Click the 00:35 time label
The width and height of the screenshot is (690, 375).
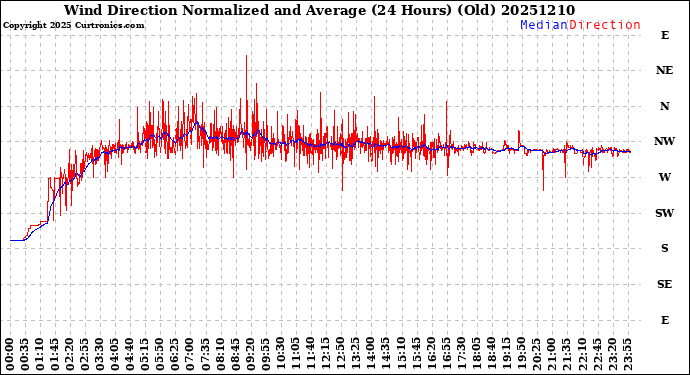[25, 354]
